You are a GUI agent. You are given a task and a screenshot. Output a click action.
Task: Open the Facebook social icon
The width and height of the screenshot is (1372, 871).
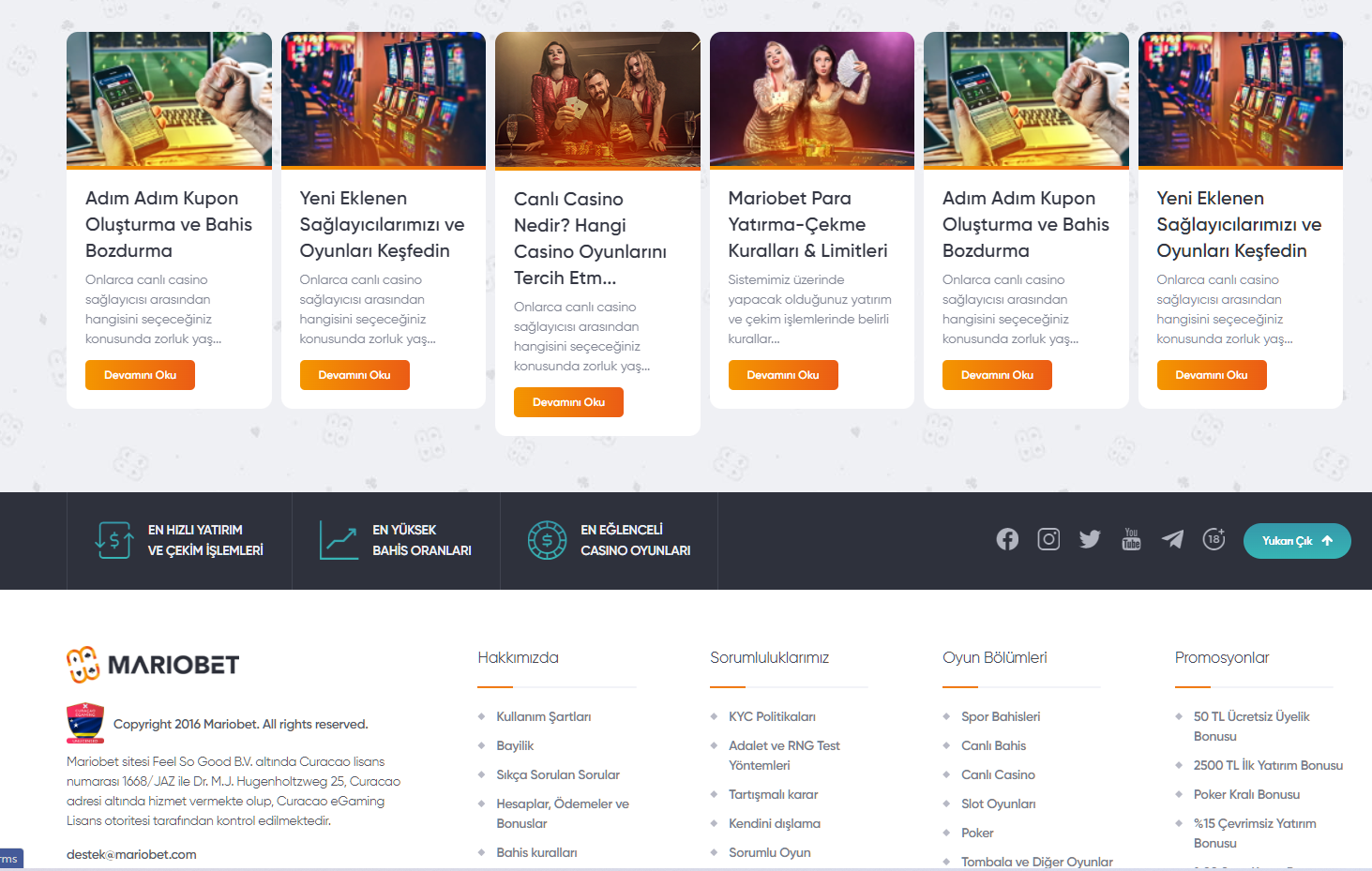[x=1007, y=539]
